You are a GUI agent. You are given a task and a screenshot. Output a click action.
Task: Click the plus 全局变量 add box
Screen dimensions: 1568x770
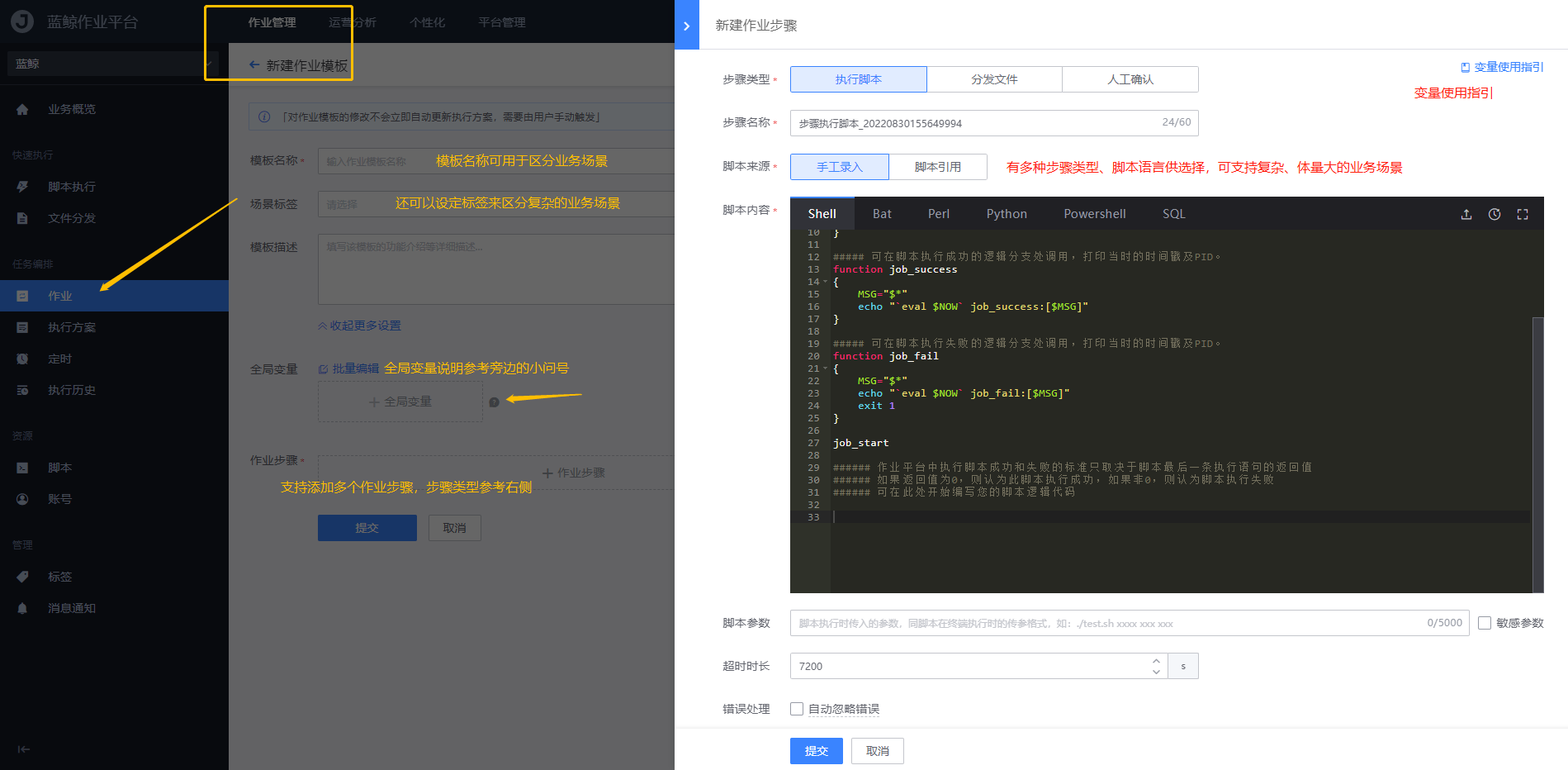(400, 402)
